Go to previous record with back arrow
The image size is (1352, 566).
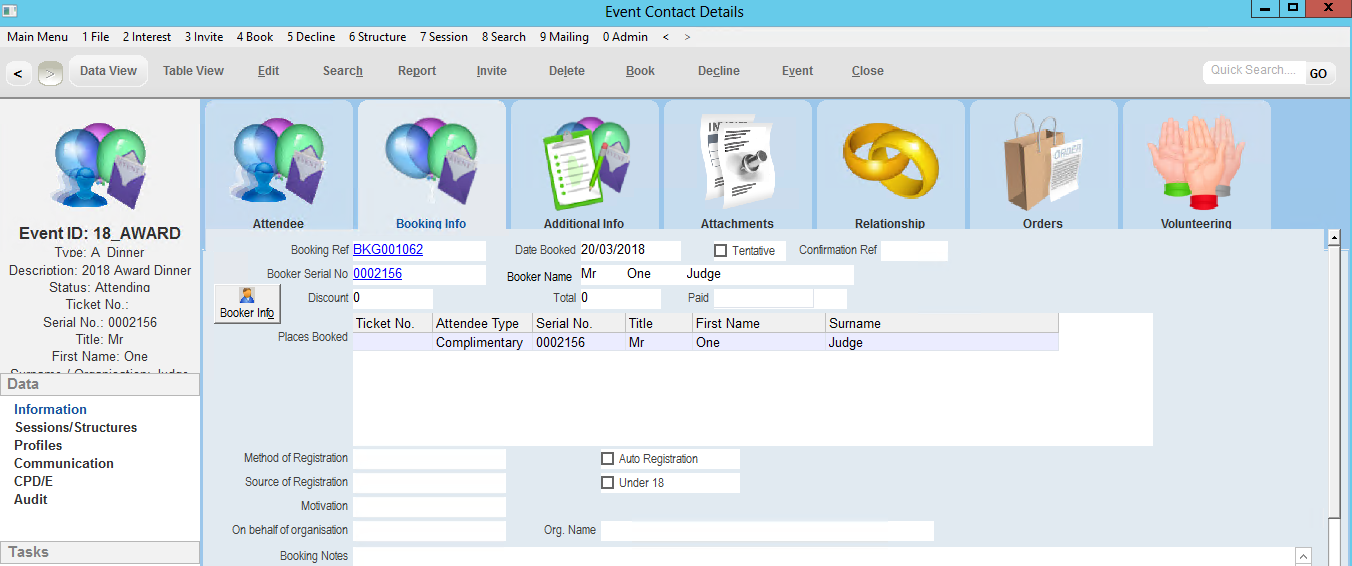point(18,73)
